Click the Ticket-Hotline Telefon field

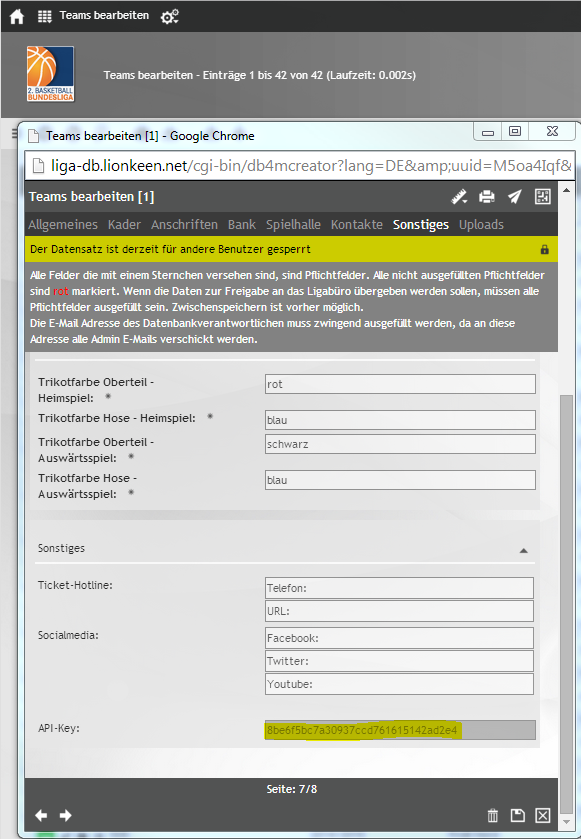[x=399, y=588]
